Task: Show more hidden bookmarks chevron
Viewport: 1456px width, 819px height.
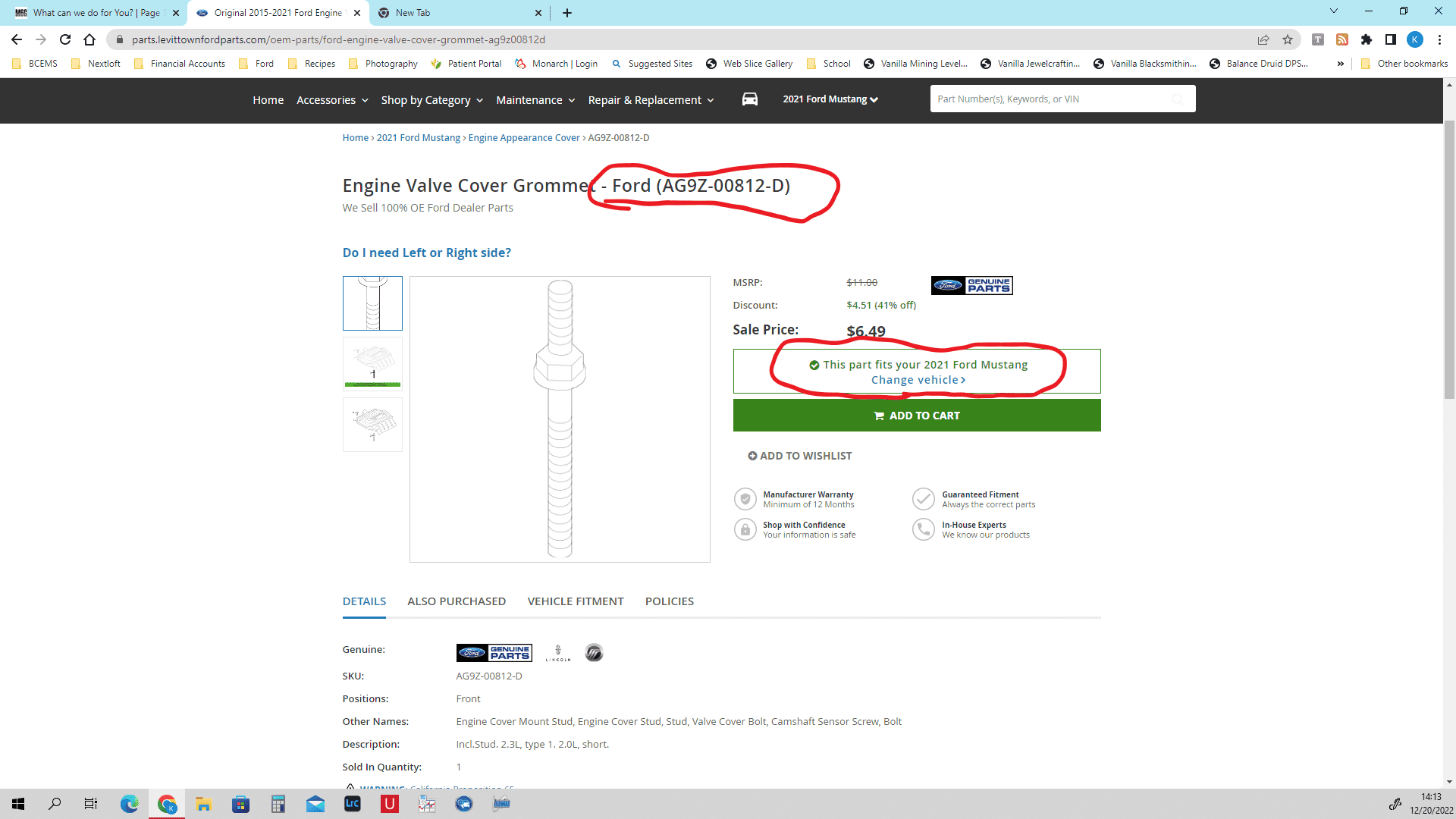Action: 1341,64
